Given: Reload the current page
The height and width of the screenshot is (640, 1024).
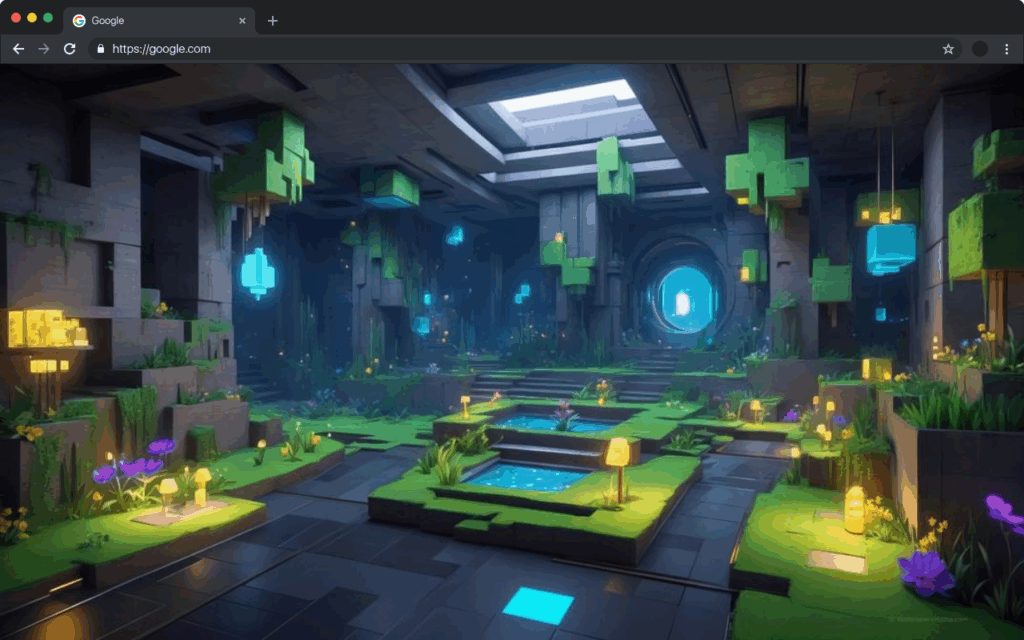Looking at the screenshot, I should tap(70, 49).
